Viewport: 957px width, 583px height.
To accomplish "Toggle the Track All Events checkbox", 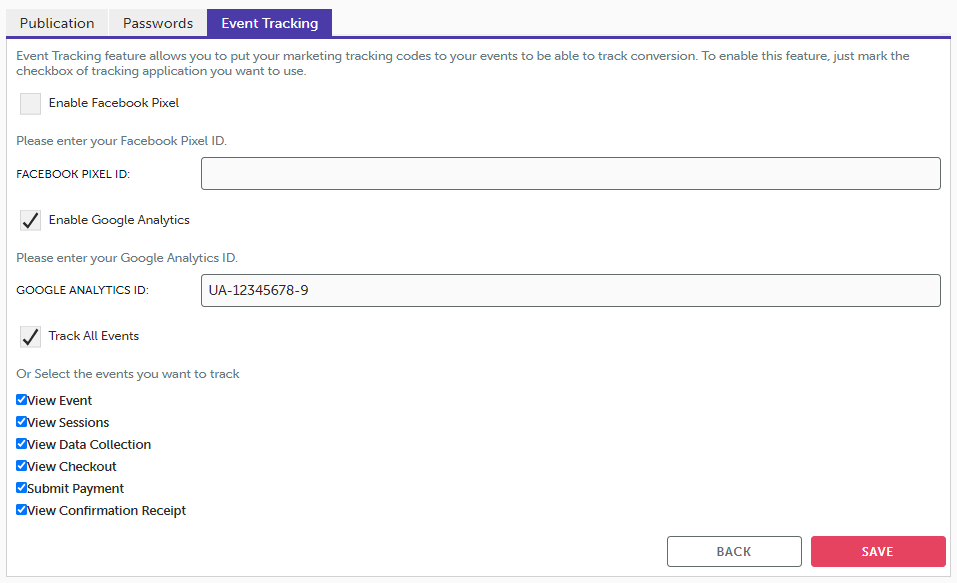I will pyautogui.click(x=31, y=337).
